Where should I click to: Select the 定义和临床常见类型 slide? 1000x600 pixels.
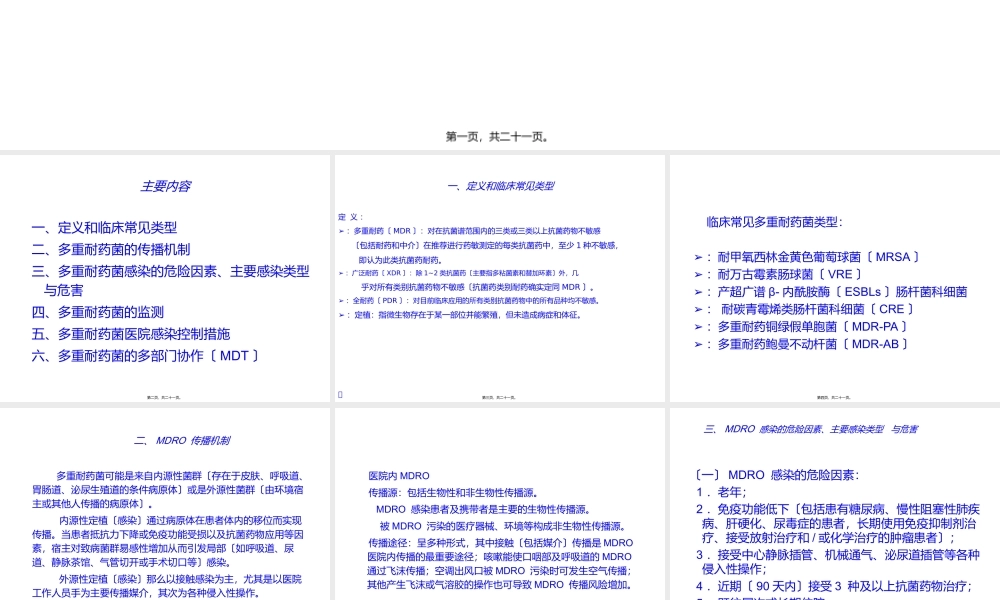pyautogui.click(x=499, y=278)
